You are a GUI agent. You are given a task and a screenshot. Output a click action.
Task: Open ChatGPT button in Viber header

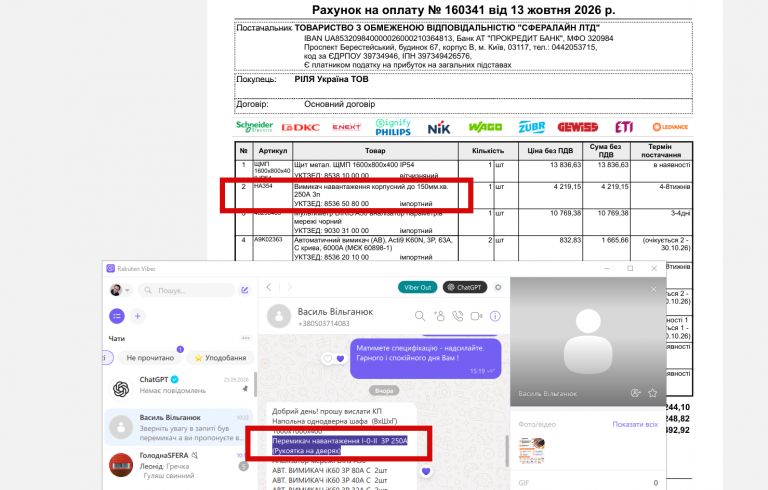point(465,287)
